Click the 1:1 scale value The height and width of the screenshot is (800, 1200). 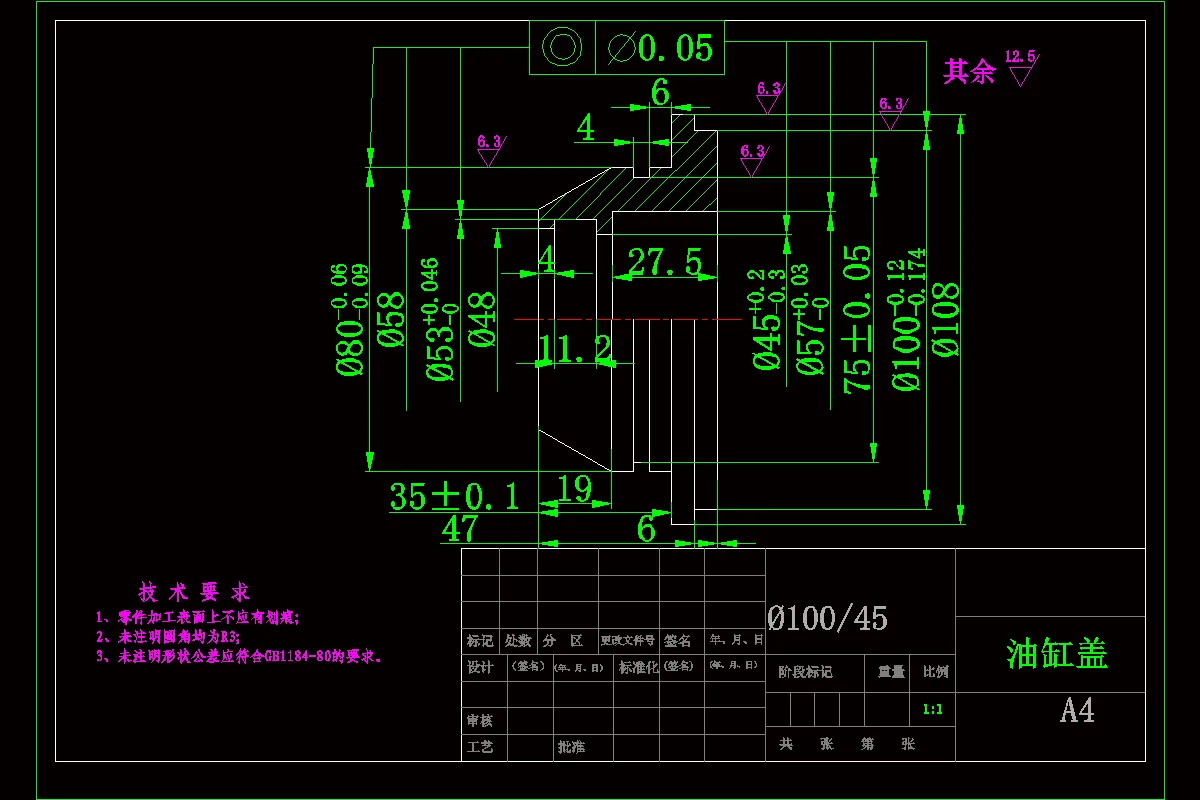[932, 709]
